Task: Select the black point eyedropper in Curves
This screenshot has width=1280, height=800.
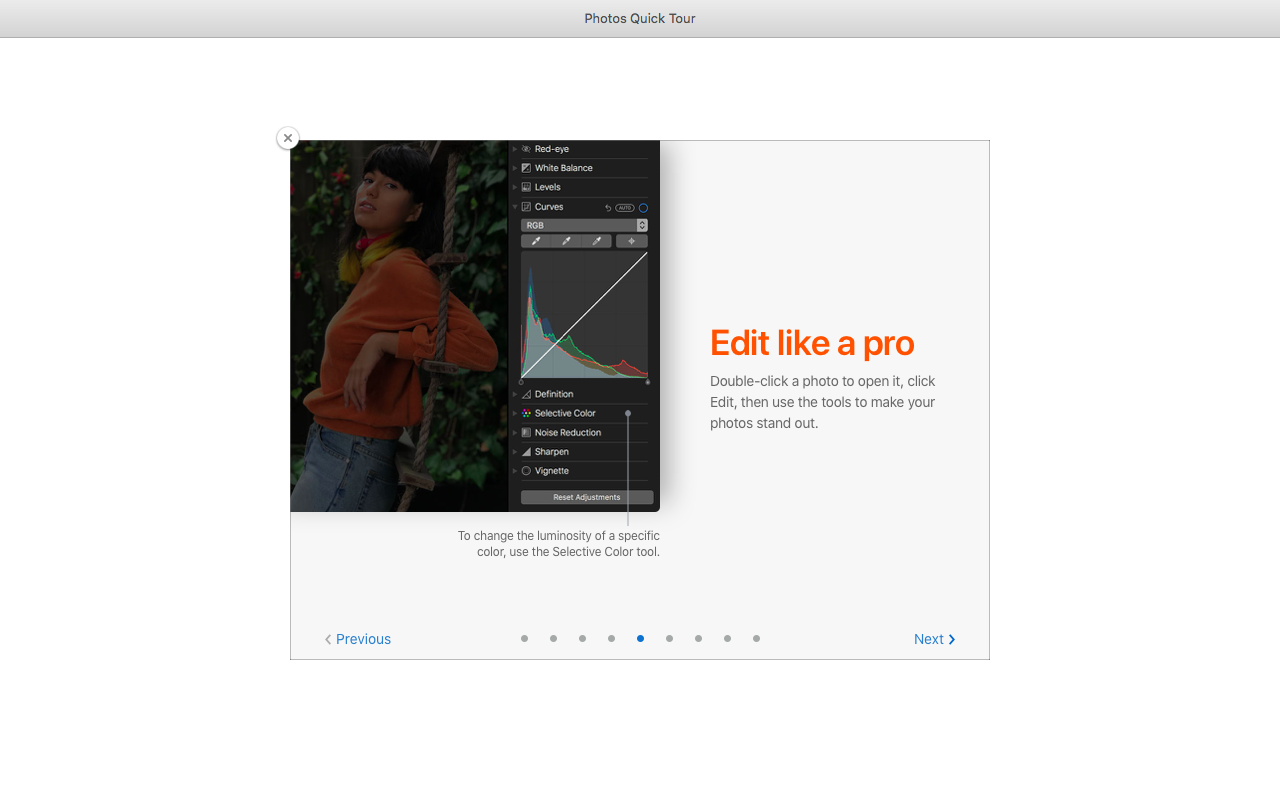Action: 536,241
